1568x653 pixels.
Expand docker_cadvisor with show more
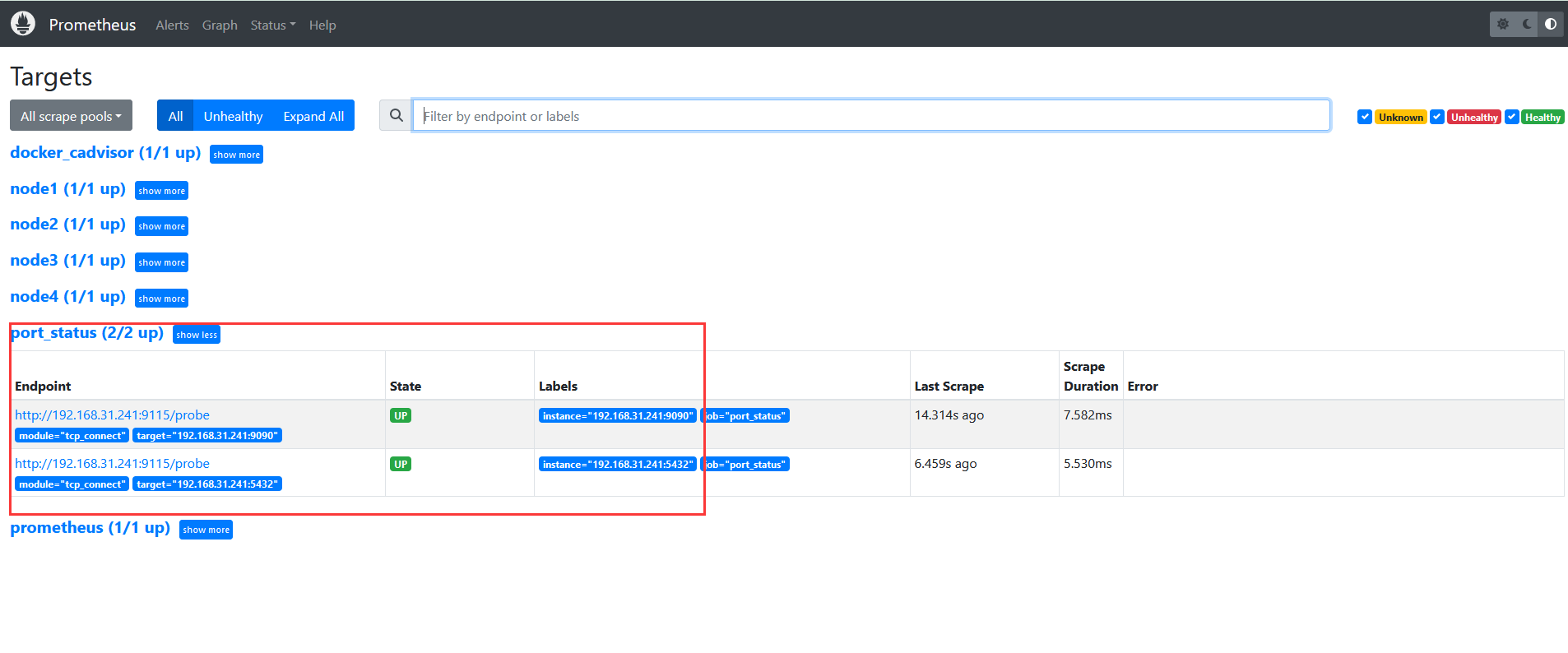236,155
